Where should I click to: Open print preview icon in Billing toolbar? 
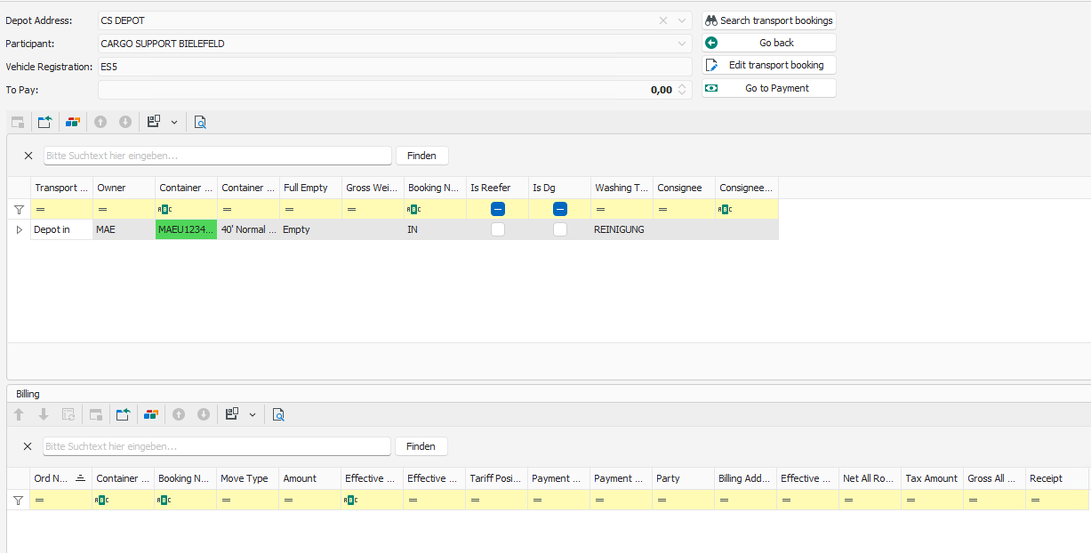[278, 415]
